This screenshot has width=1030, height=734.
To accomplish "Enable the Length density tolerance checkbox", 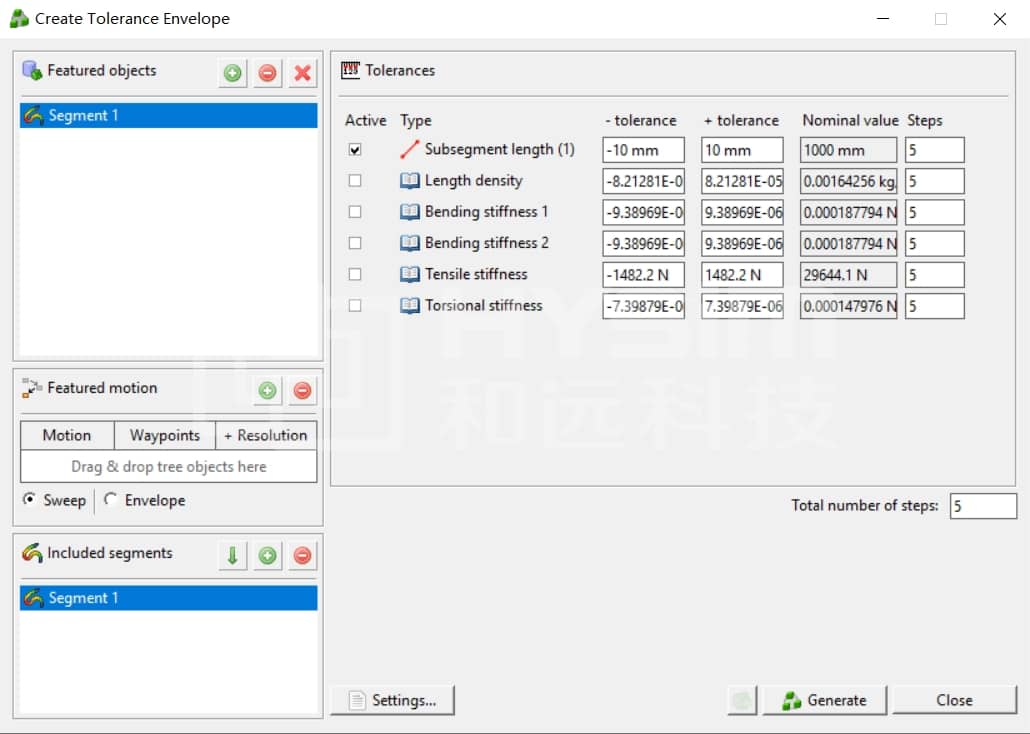I will coord(355,180).
